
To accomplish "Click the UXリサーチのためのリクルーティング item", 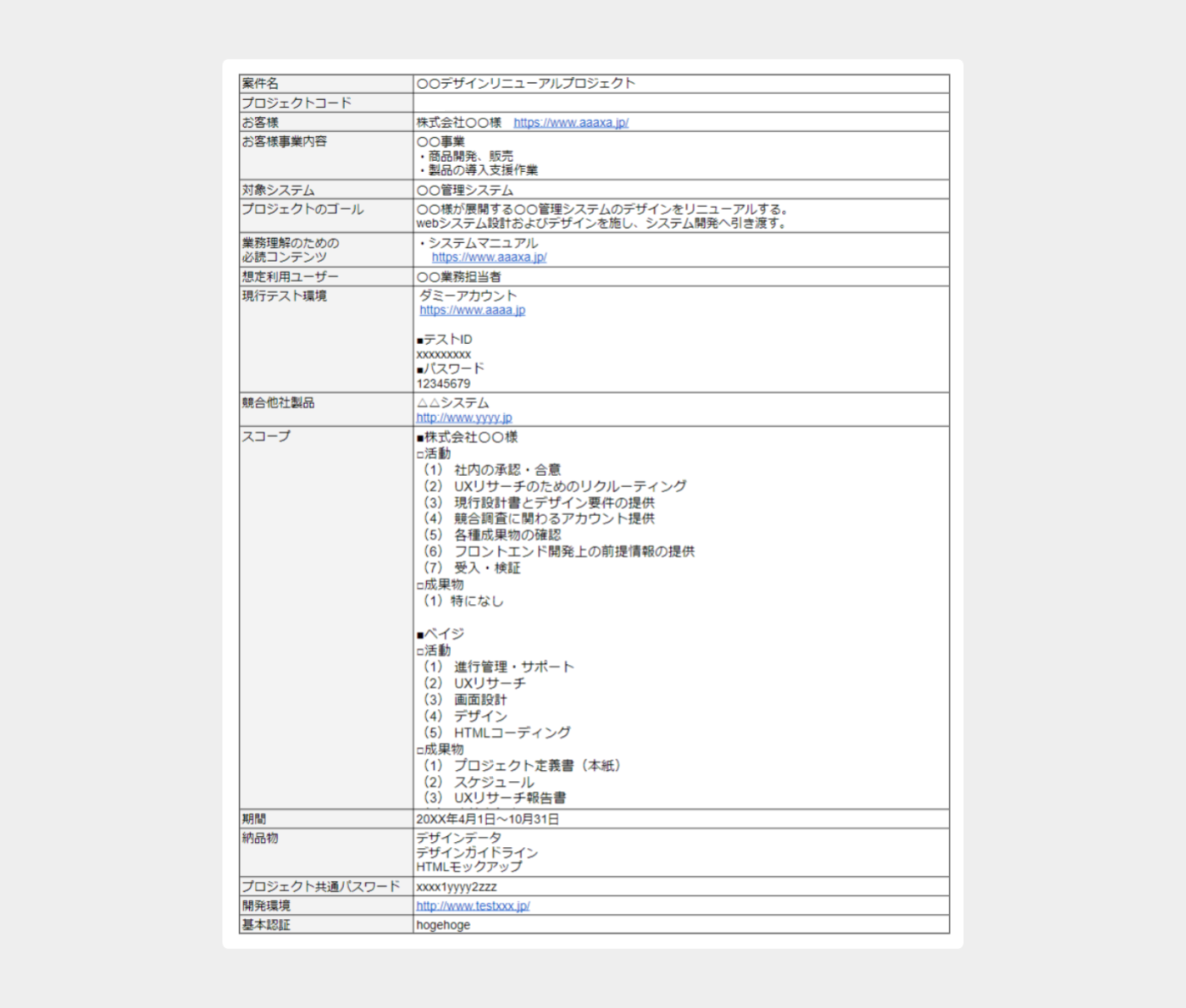I will 570,486.
